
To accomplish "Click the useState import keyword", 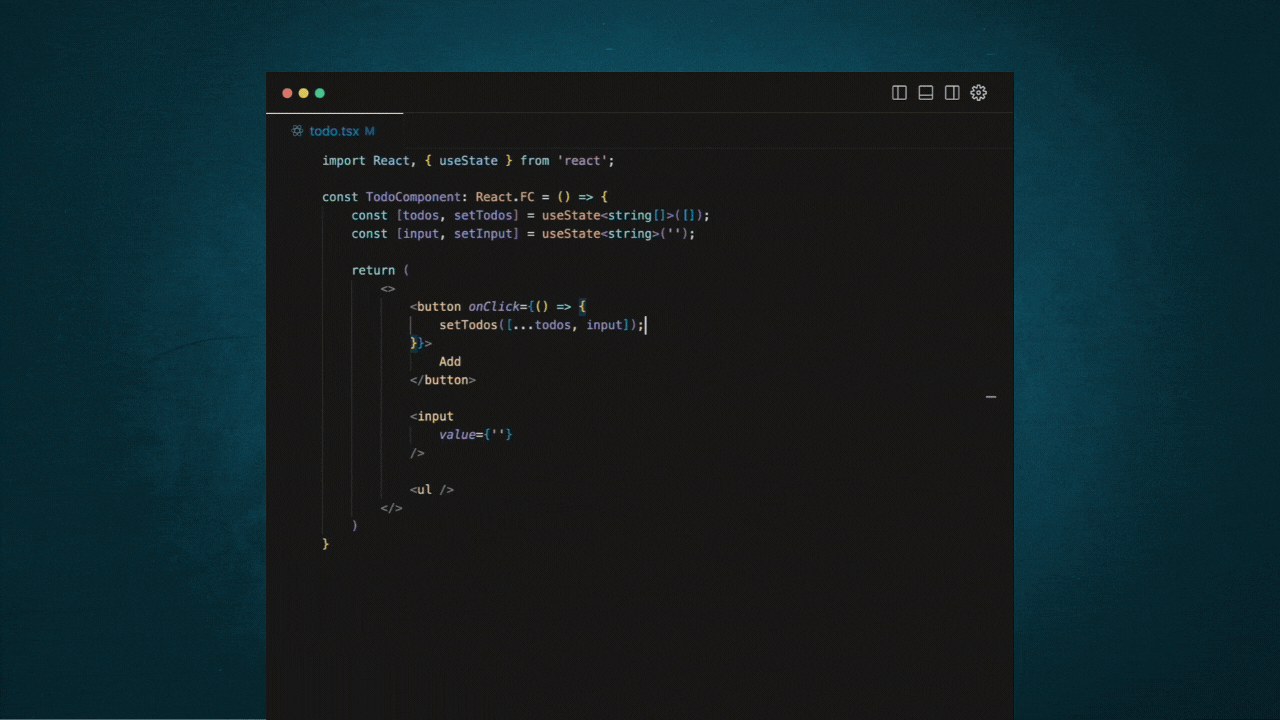I will pos(467,160).
